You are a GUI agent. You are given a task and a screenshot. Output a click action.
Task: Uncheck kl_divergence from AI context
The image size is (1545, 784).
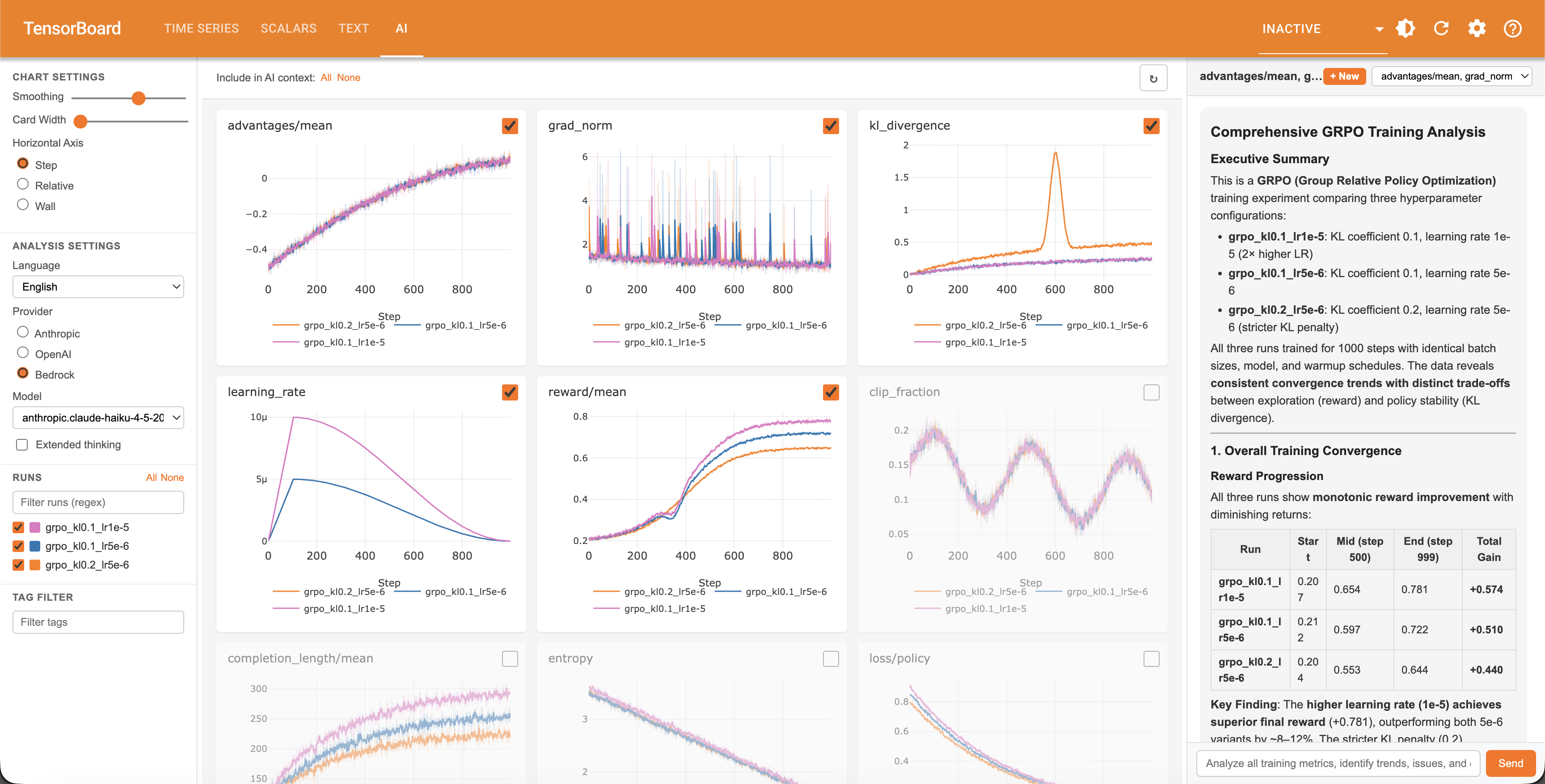pos(1152,126)
